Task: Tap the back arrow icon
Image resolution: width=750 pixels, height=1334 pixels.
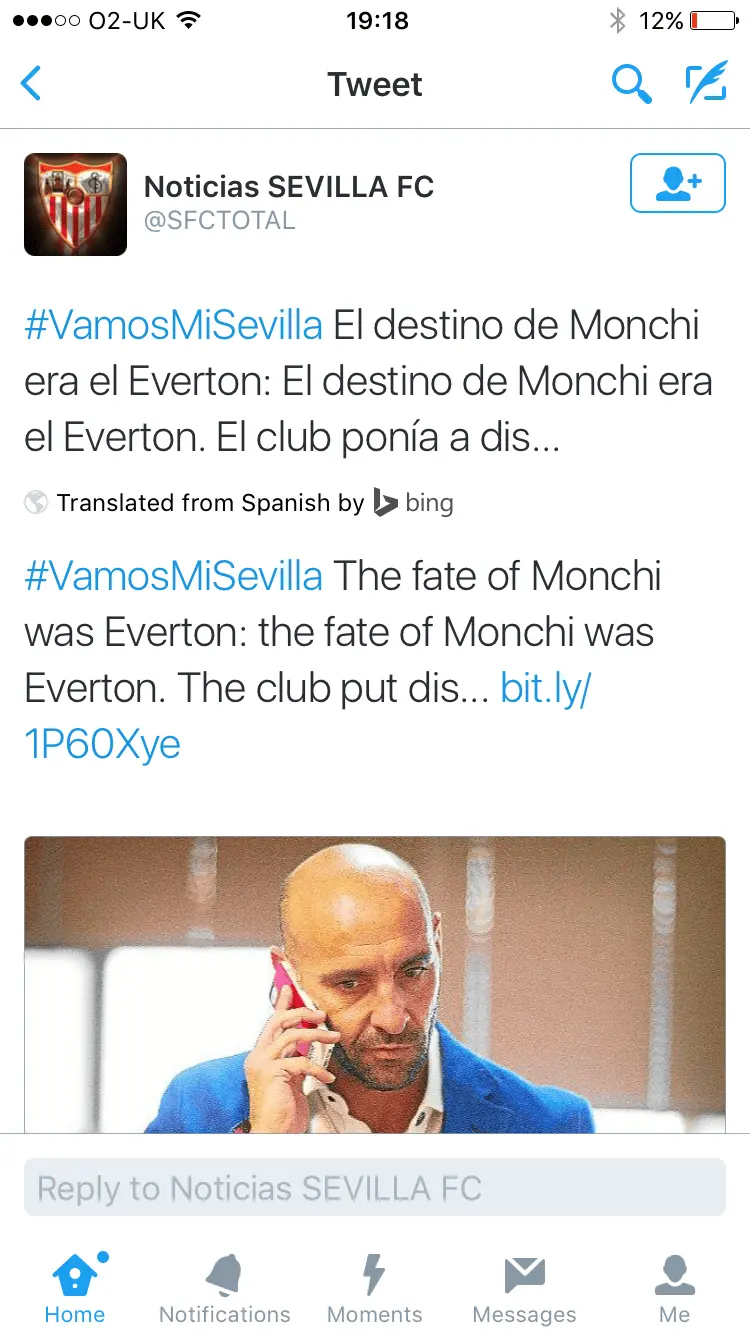Action: coord(32,84)
